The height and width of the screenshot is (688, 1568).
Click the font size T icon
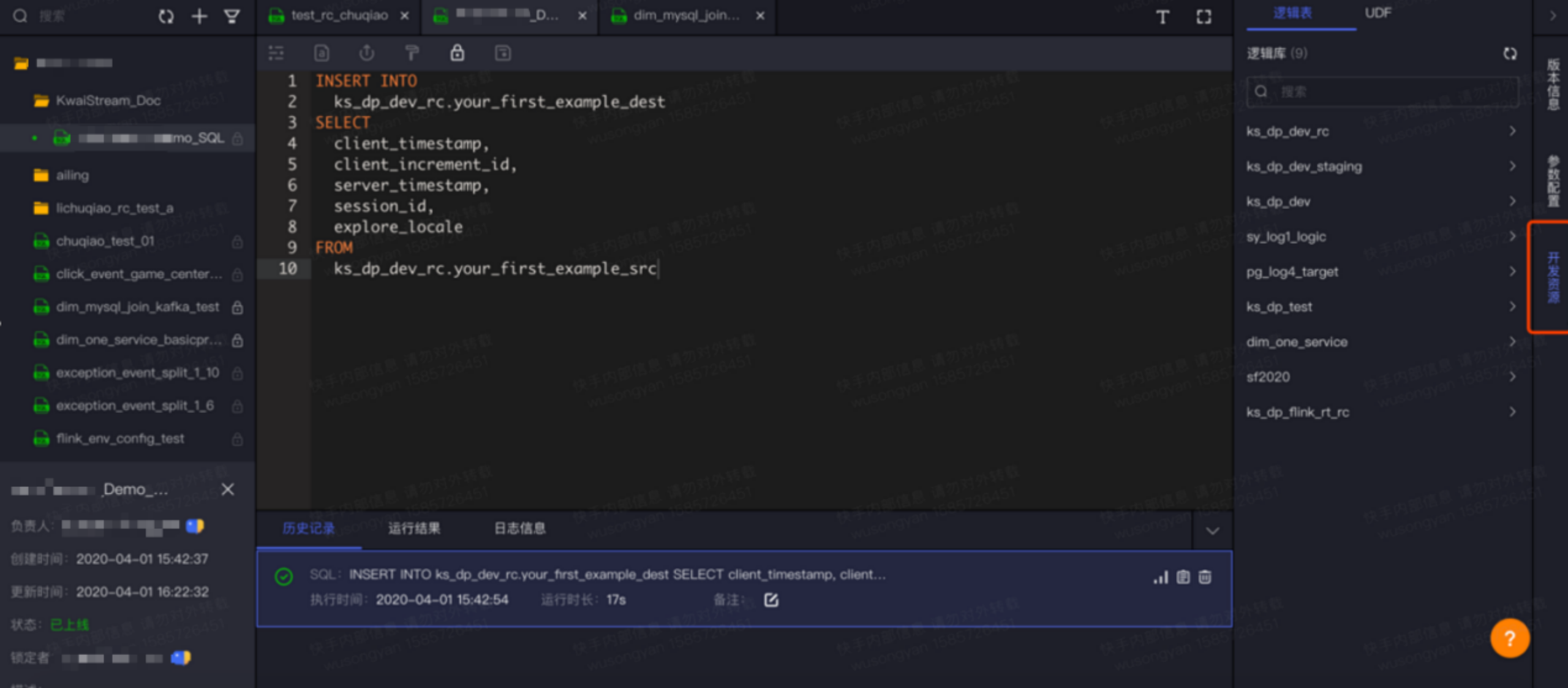(1162, 17)
